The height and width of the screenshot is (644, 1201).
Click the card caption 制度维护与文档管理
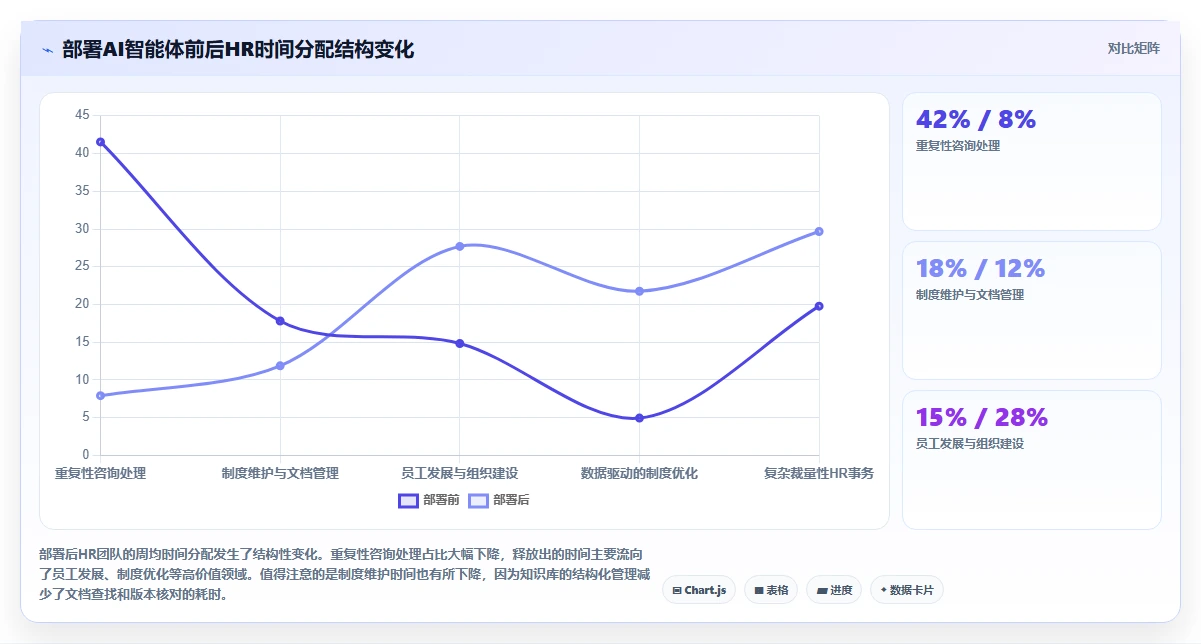(970, 295)
